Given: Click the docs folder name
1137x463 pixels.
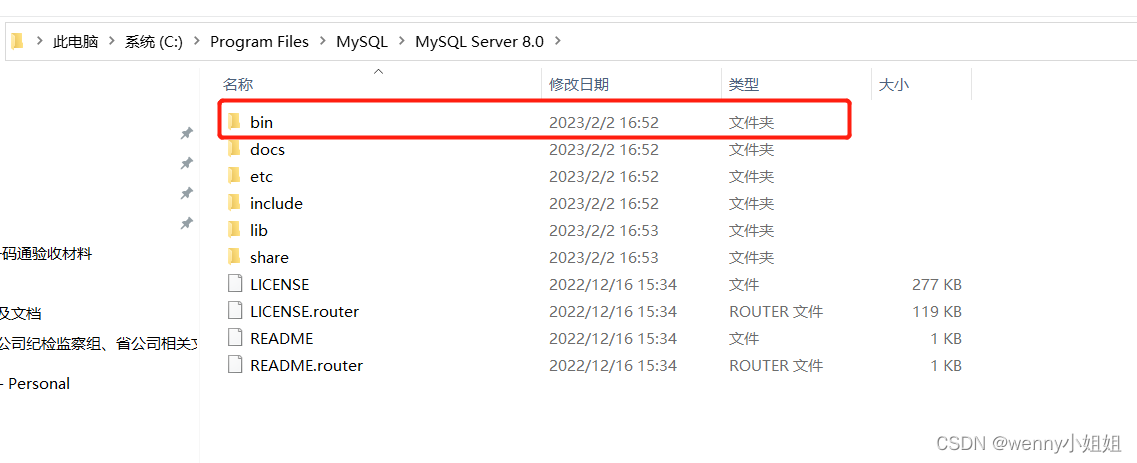Looking at the screenshot, I should [x=267, y=150].
